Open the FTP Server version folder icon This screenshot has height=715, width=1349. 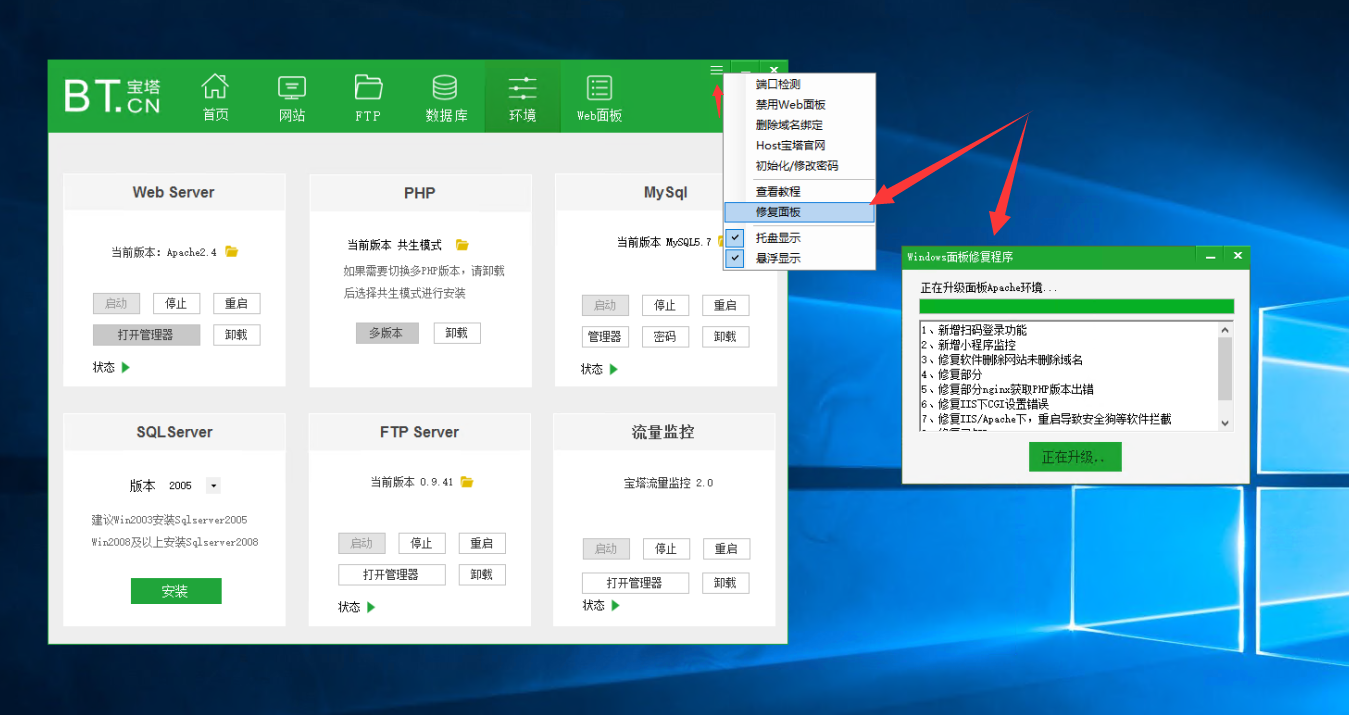(x=467, y=482)
